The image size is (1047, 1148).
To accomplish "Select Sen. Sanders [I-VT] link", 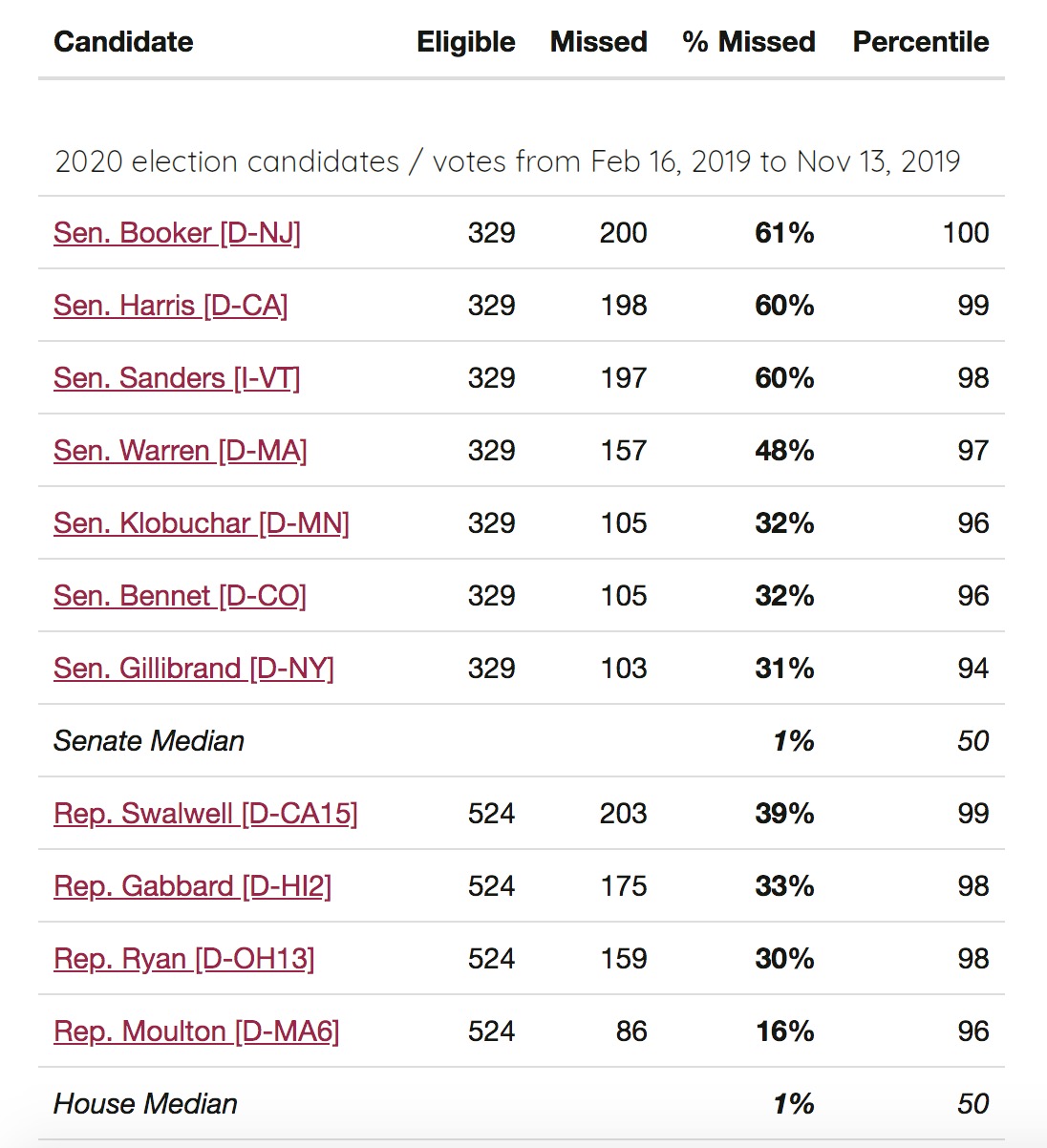I will pyautogui.click(x=177, y=378).
